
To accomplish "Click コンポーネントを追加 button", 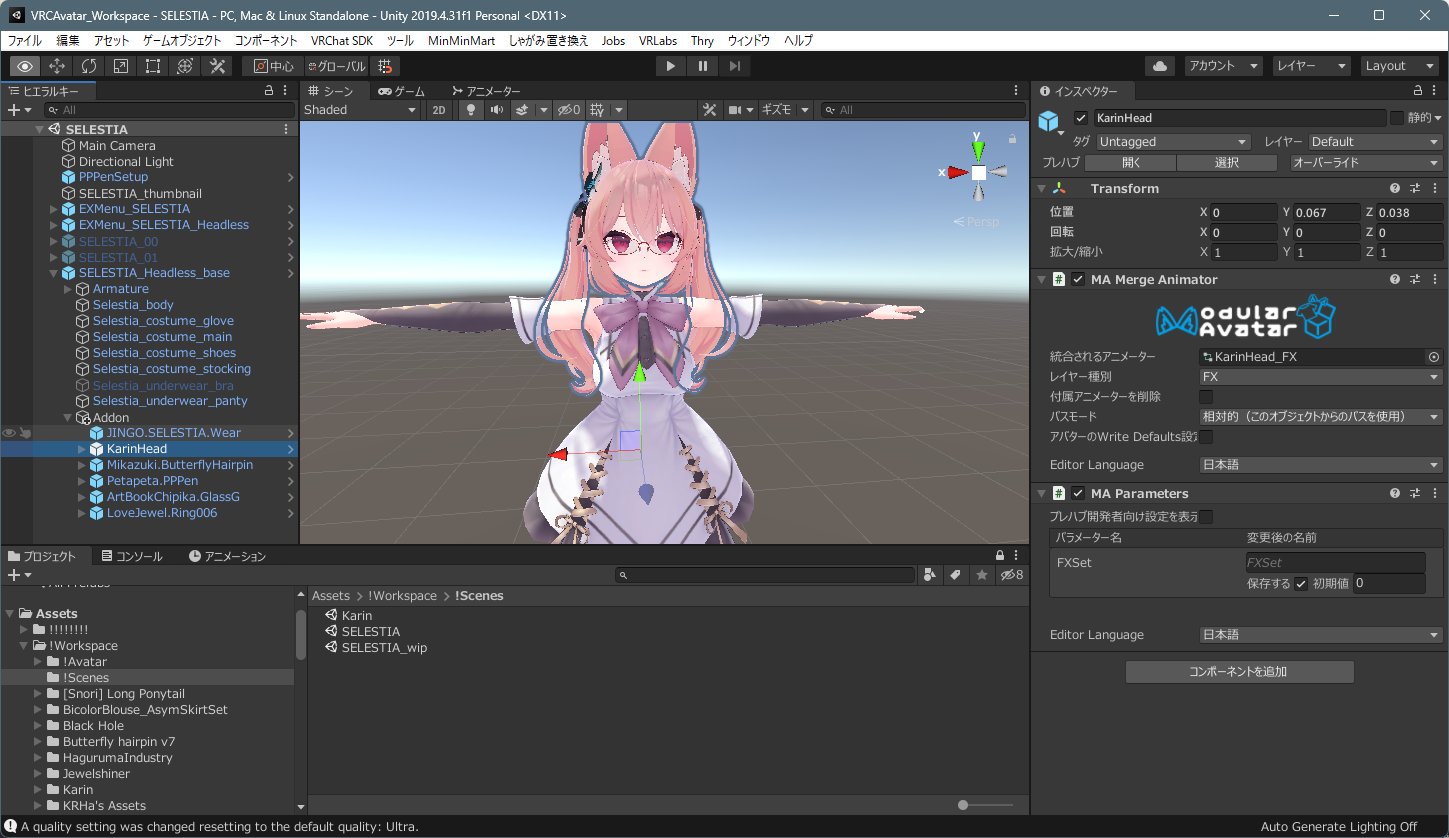I will coord(1239,672).
